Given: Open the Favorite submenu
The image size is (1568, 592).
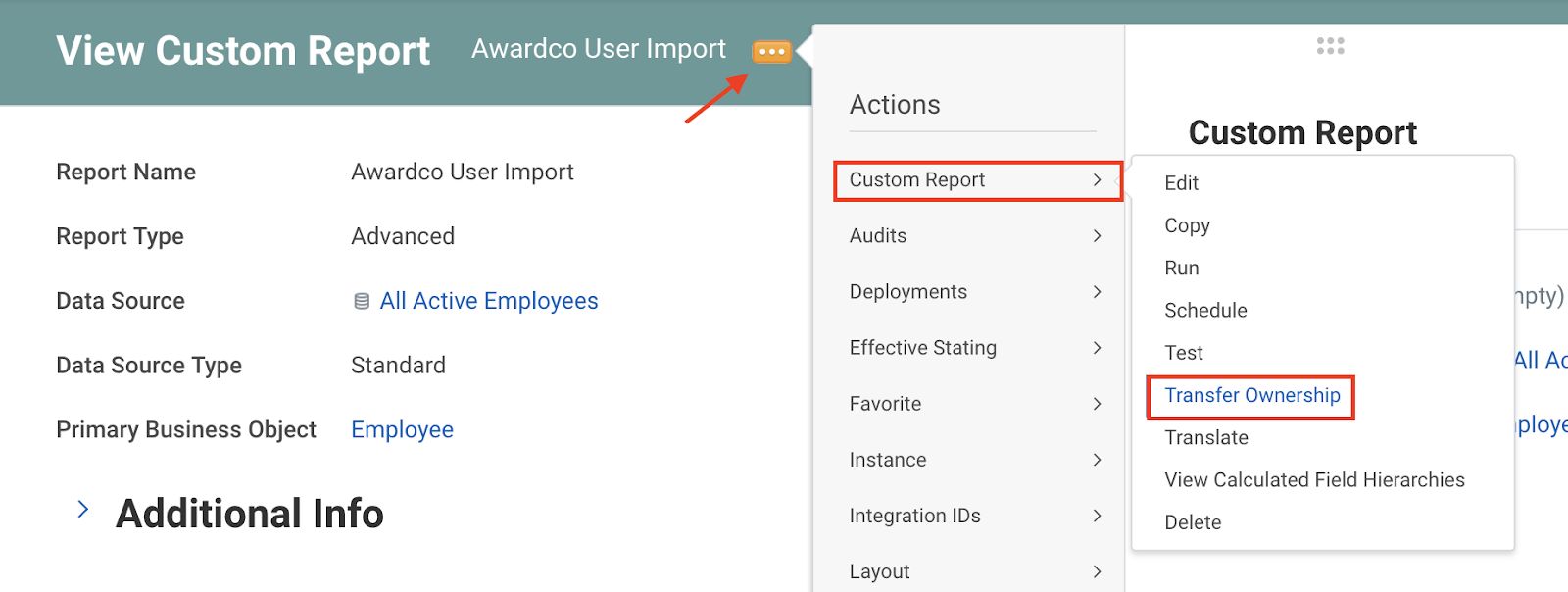Looking at the screenshot, I should (975, 404).
